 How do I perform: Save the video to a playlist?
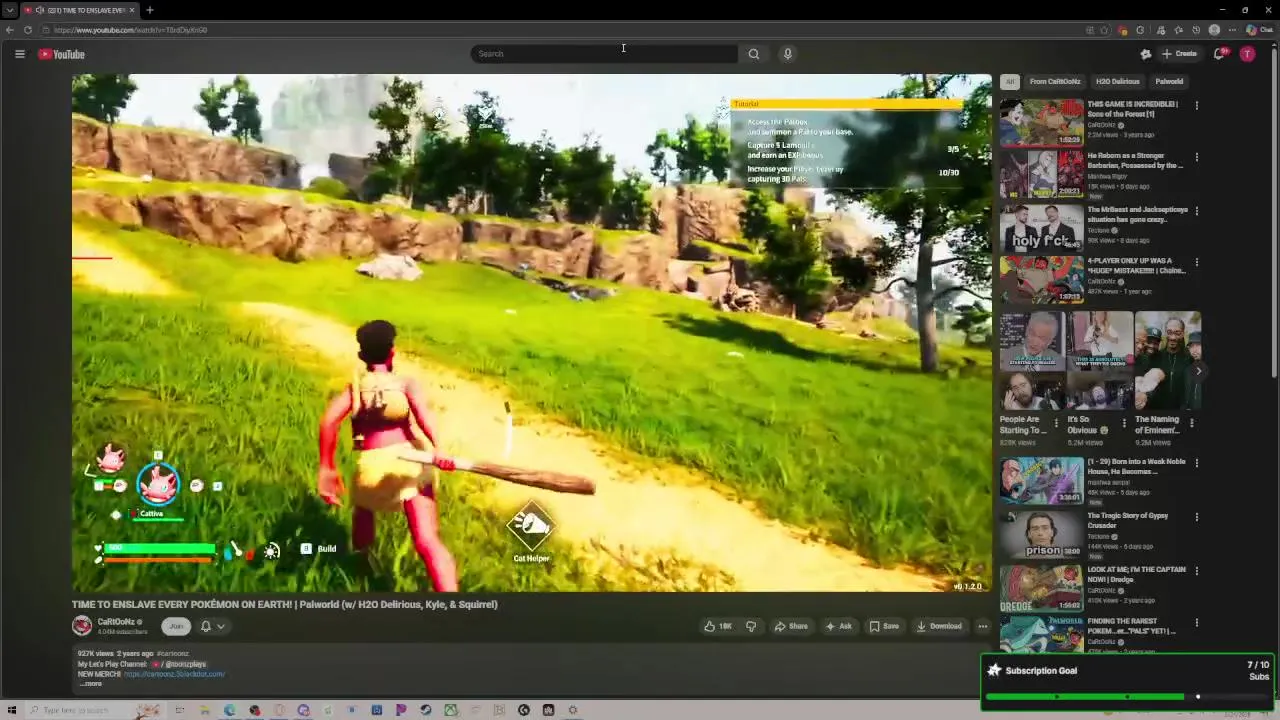pyautogui.click(x=884, y=626)
